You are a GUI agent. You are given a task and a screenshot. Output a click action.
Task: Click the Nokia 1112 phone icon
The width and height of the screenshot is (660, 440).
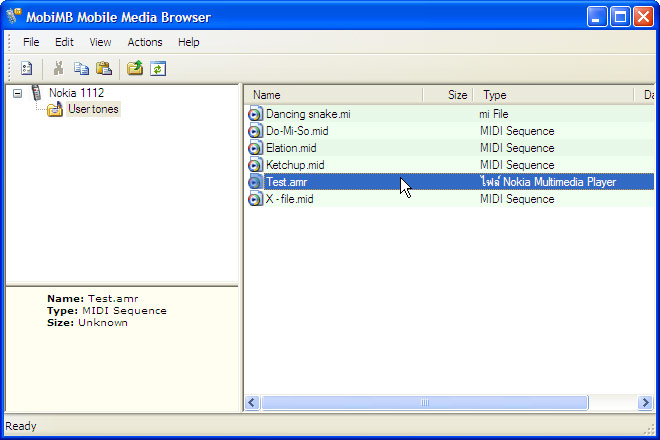tap(37, 93)
